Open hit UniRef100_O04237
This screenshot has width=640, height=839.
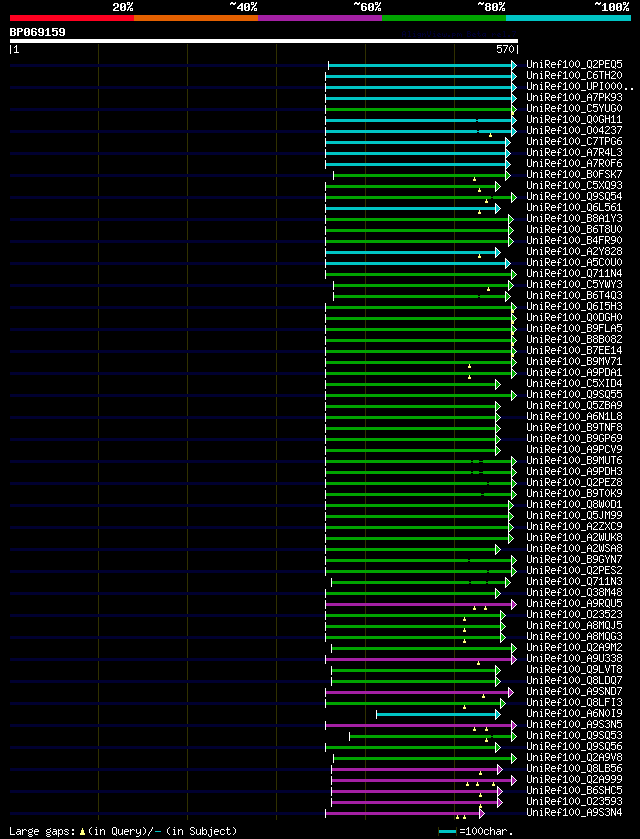tap(574, 131)
